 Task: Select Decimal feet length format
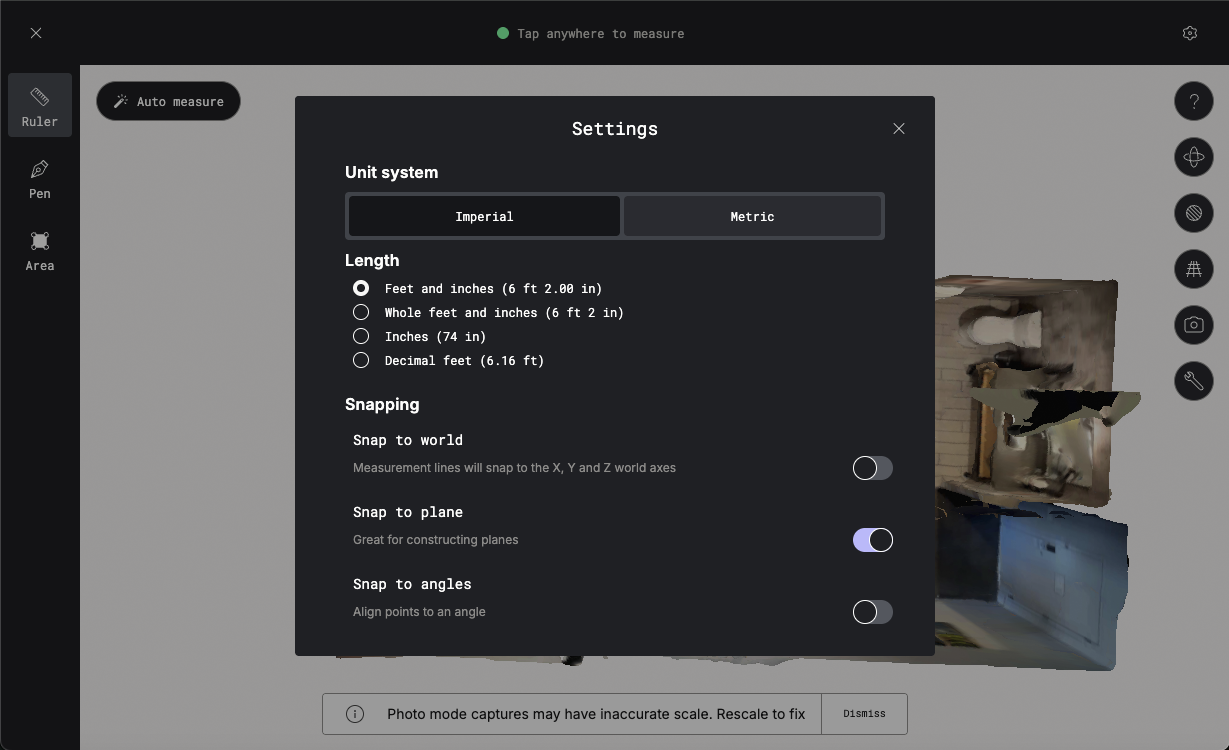(361, 360)
